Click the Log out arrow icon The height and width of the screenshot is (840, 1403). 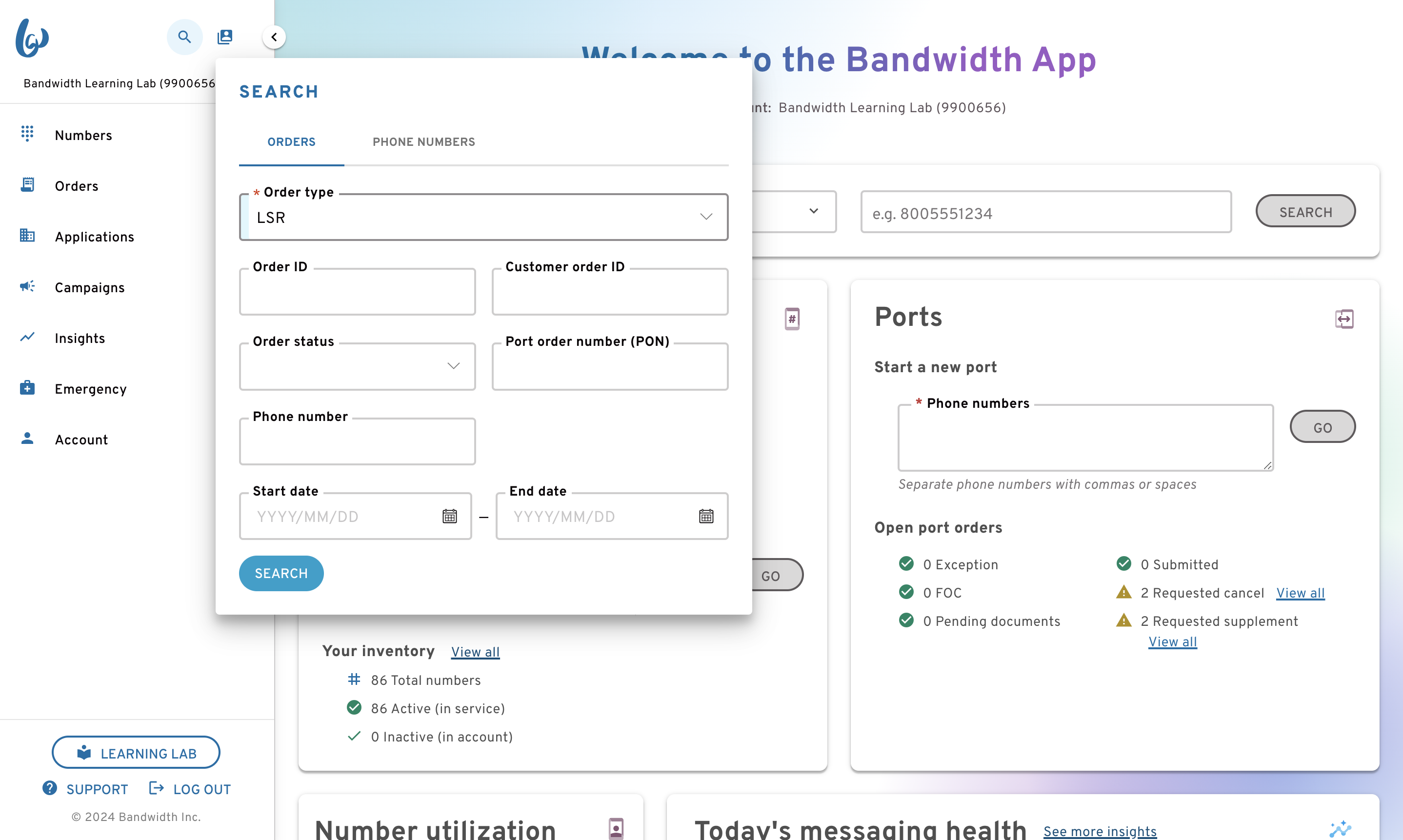pos(156,788)
